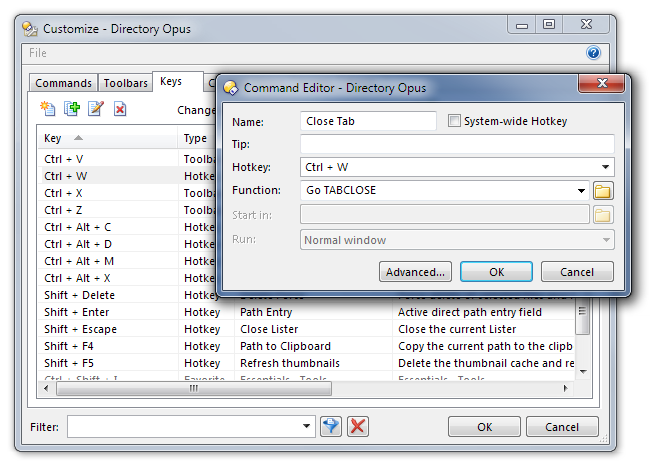
Task: Open the Filter dropdown arrow
Action: coord(306,426)
